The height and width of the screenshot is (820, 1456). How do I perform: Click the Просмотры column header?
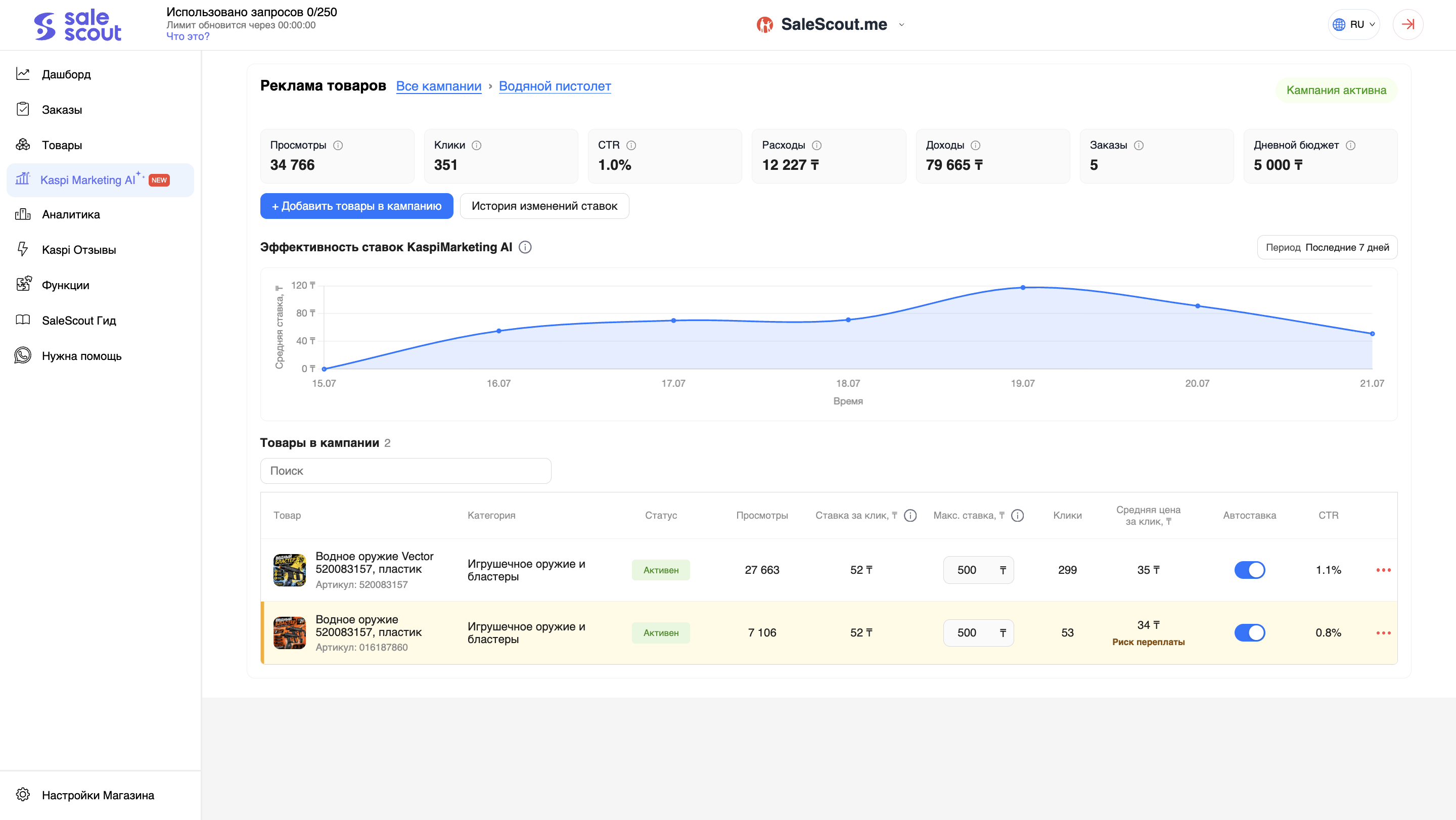(761, 515)
